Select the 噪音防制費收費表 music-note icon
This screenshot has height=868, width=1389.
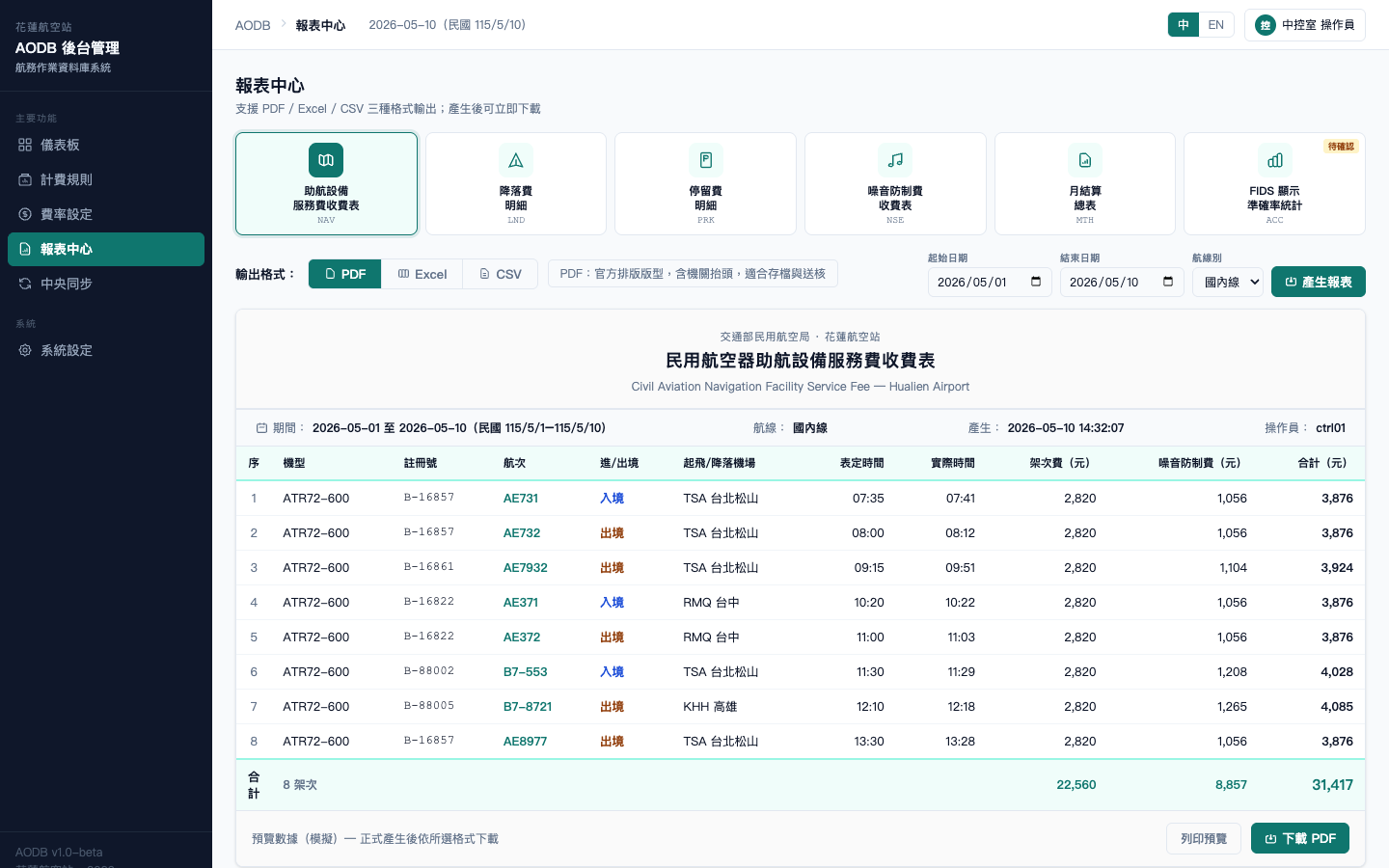(895, 160)
